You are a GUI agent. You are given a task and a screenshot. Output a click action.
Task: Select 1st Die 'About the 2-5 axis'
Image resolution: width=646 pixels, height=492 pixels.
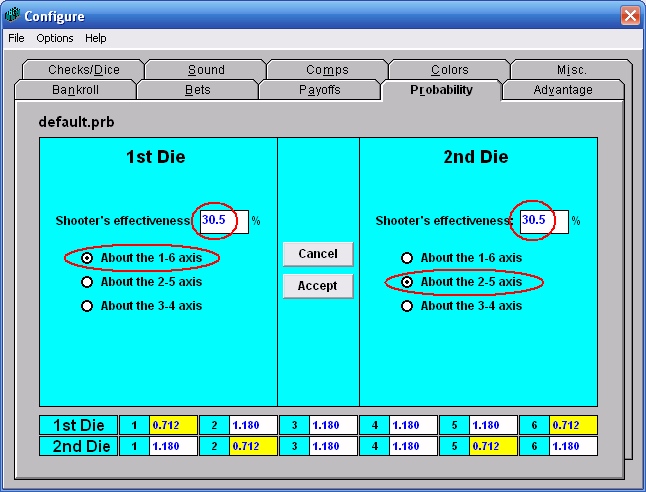click(88, 282)
